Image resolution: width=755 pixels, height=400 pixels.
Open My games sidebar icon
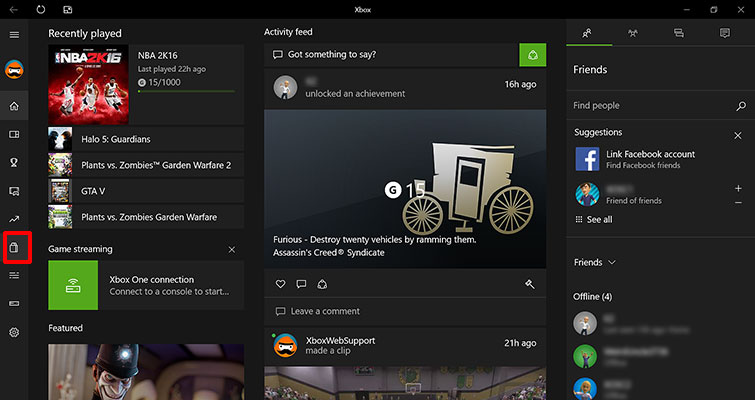tap(14, 135)
